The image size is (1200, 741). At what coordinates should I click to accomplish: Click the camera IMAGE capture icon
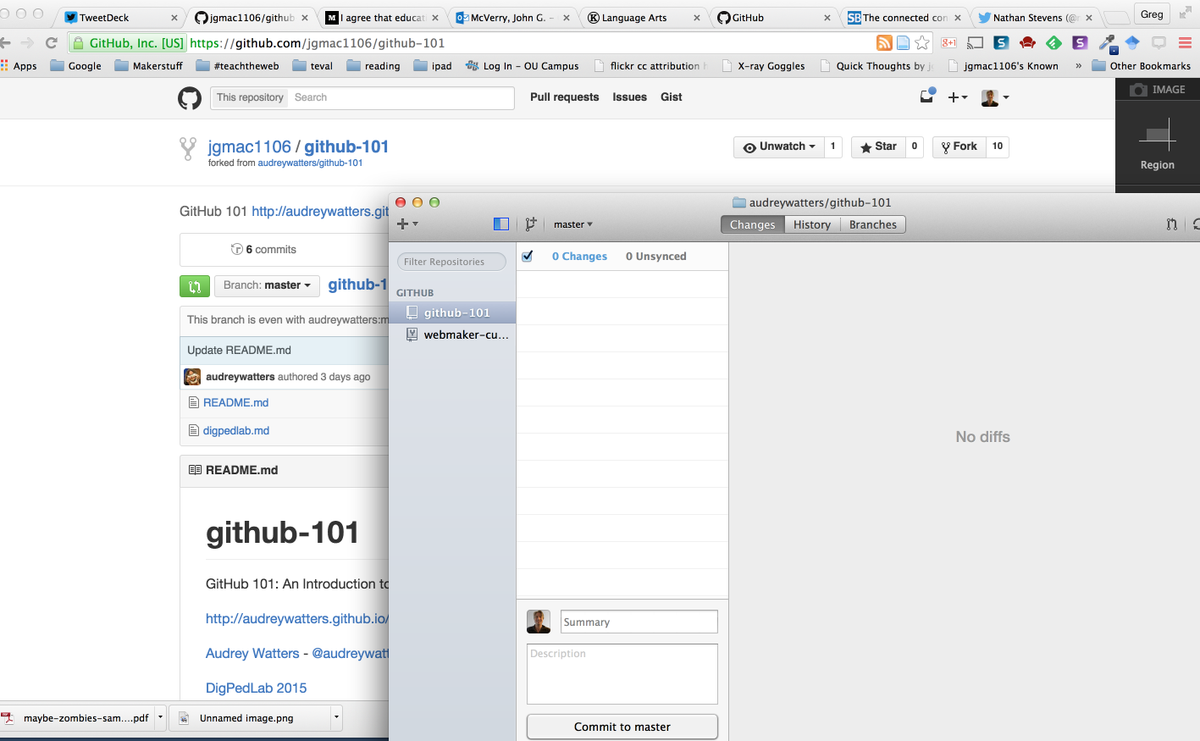point(1157,90)
